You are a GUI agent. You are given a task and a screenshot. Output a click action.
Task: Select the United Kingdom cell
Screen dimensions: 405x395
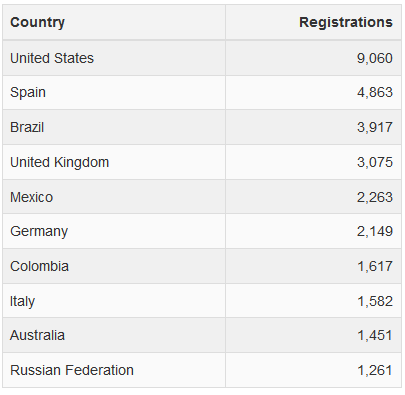coord(114,162)
